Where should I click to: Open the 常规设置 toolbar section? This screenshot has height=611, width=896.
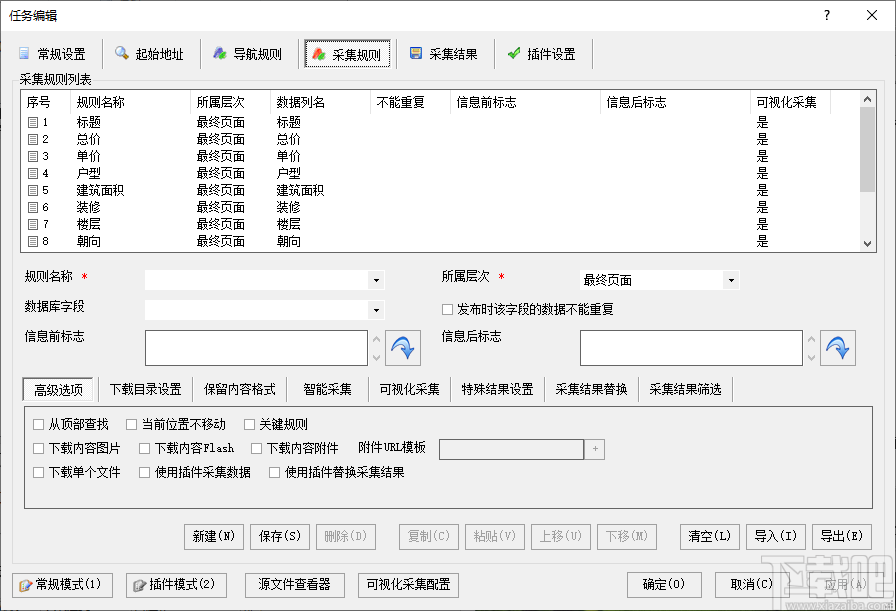click(51, 54)
